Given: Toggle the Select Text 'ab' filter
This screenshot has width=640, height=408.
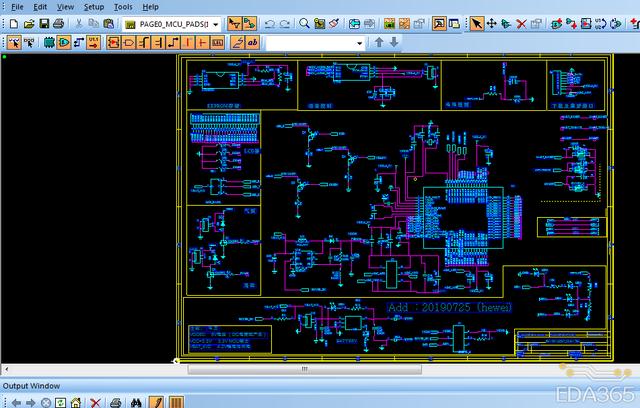Looking at the screenshot, I should pyautogui.click(x=253, y=42).
